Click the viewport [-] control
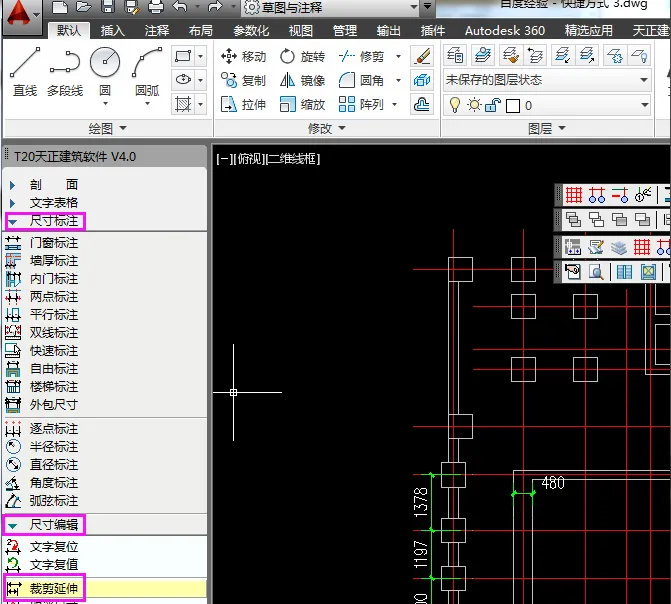 coord(224,159)
